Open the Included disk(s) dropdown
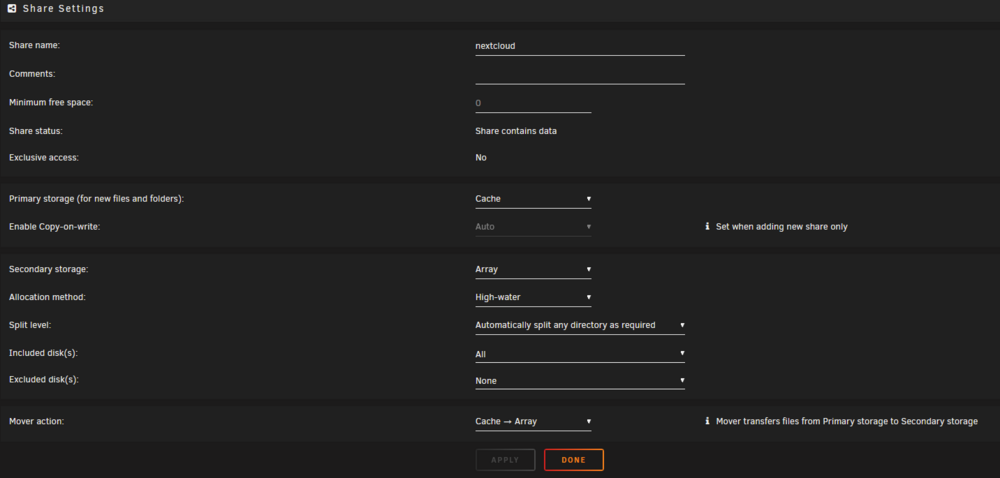The image size is (1000, 478). (x=580, y=354)
